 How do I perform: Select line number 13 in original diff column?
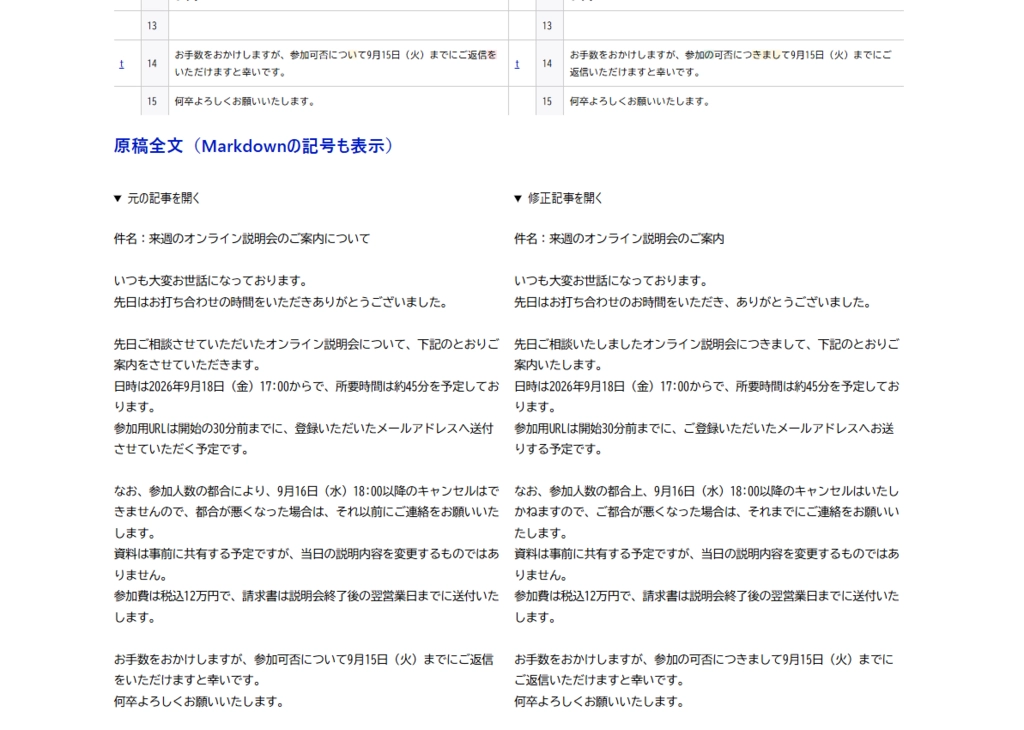[152, 26]
